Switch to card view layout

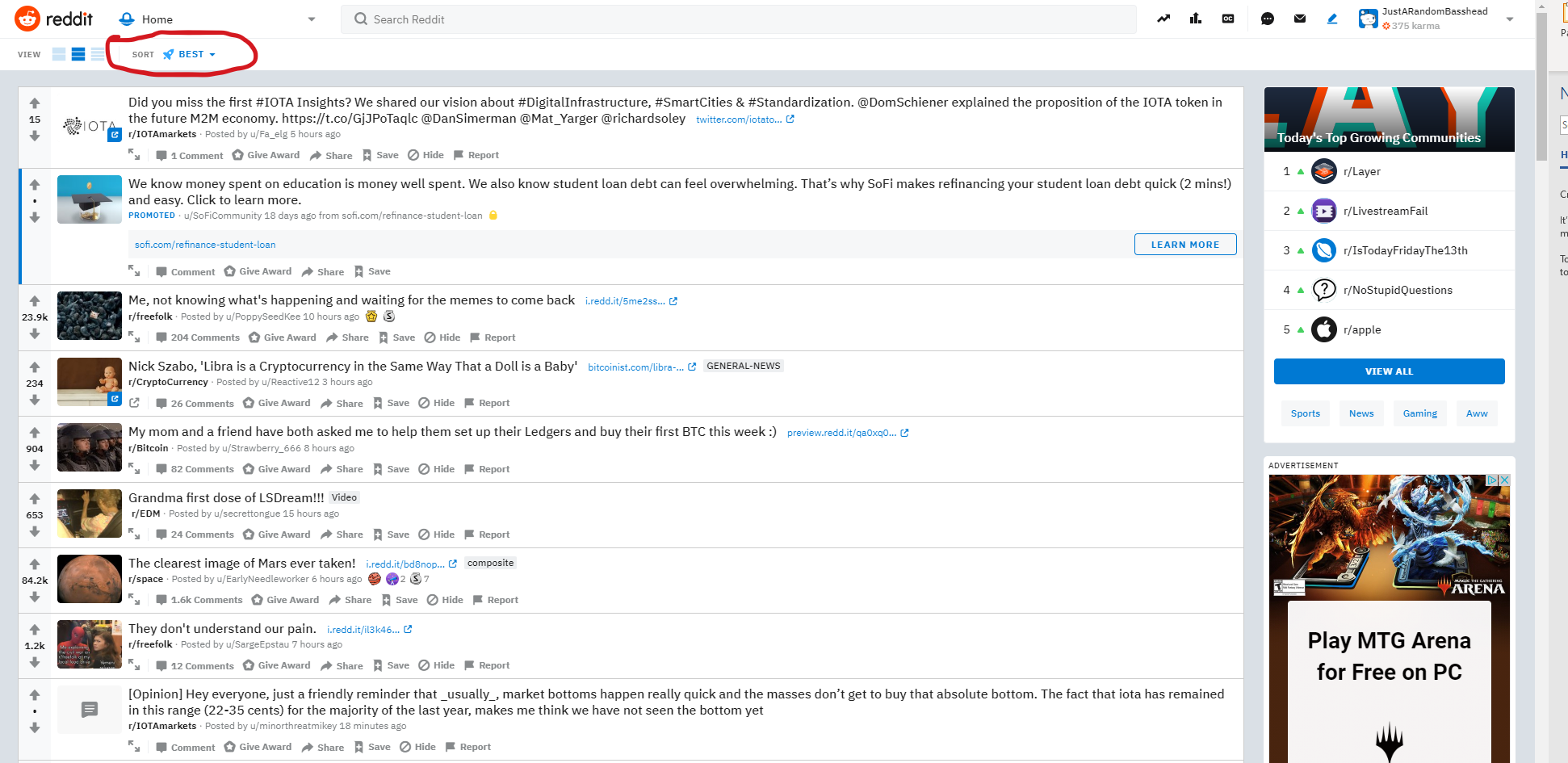point(59,54)
